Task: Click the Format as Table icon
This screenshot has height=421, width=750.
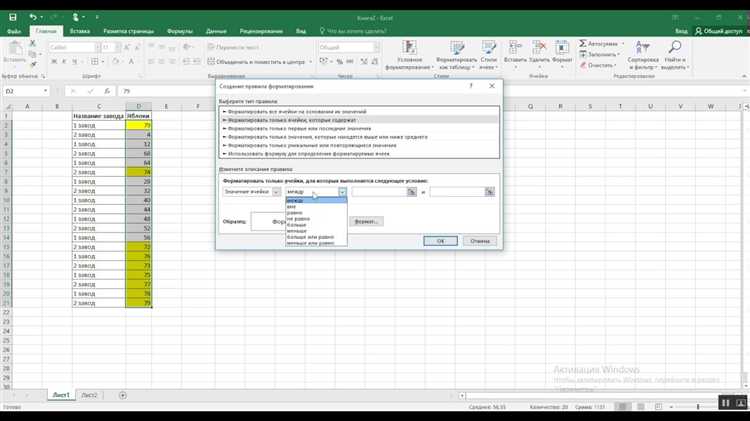Action: click(457, 47)
